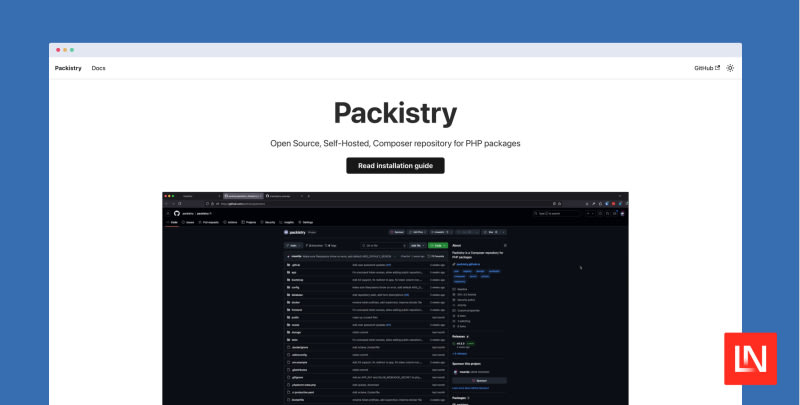Viewport: 800px width, 405px height.
Task: Click the Sponsor button in sidebar
Action: [480, 380]
